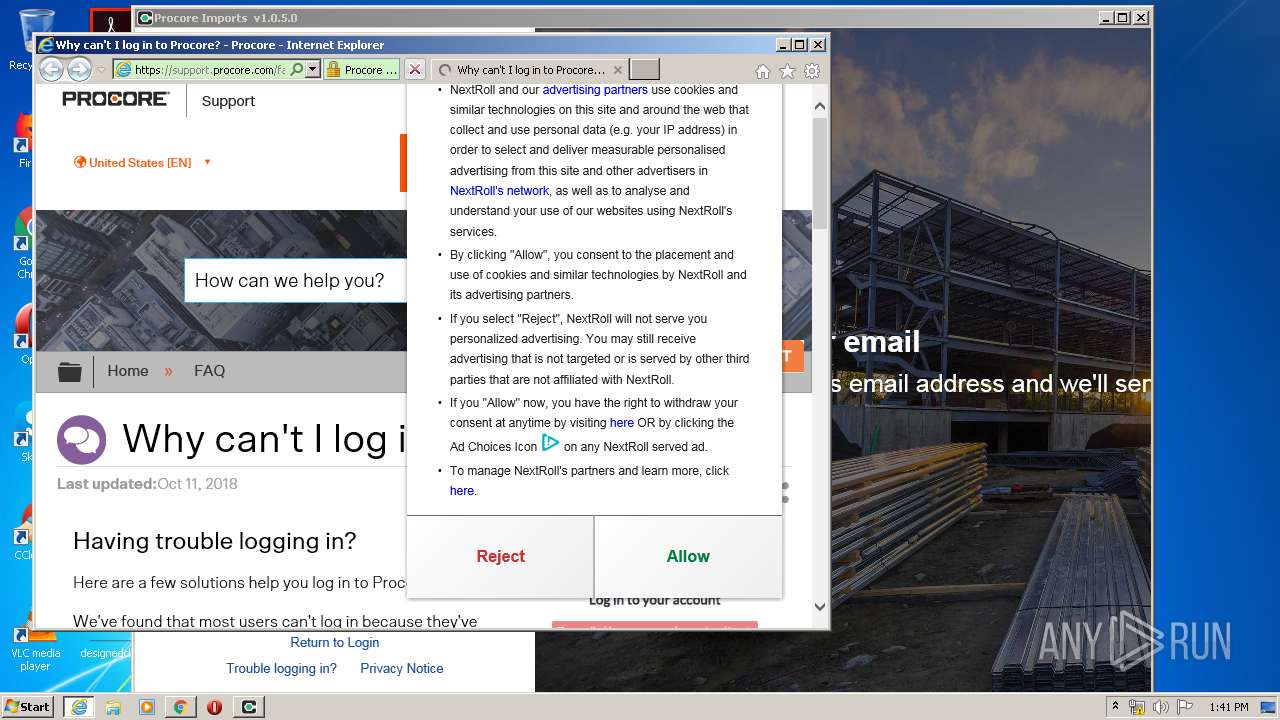Go to Home breadcrumb
The width and height of the screenshot is (1280, 720).
[128, 371]
